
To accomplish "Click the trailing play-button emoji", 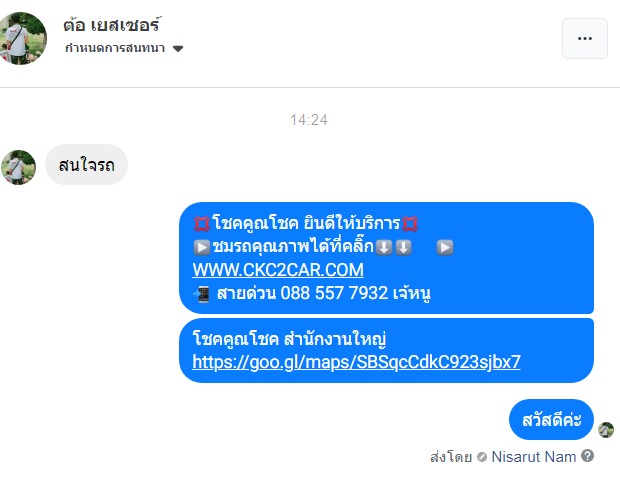I will tap(445, 248).
